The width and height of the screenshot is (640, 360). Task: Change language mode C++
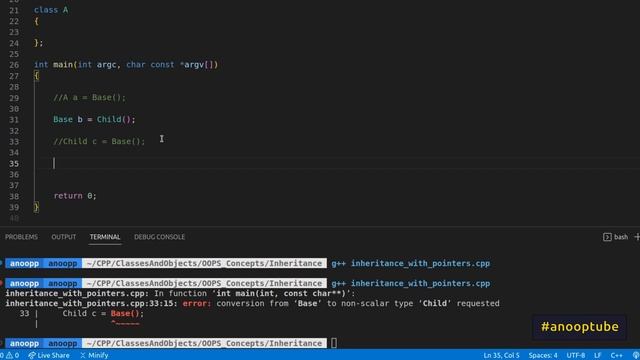(616, 355)
